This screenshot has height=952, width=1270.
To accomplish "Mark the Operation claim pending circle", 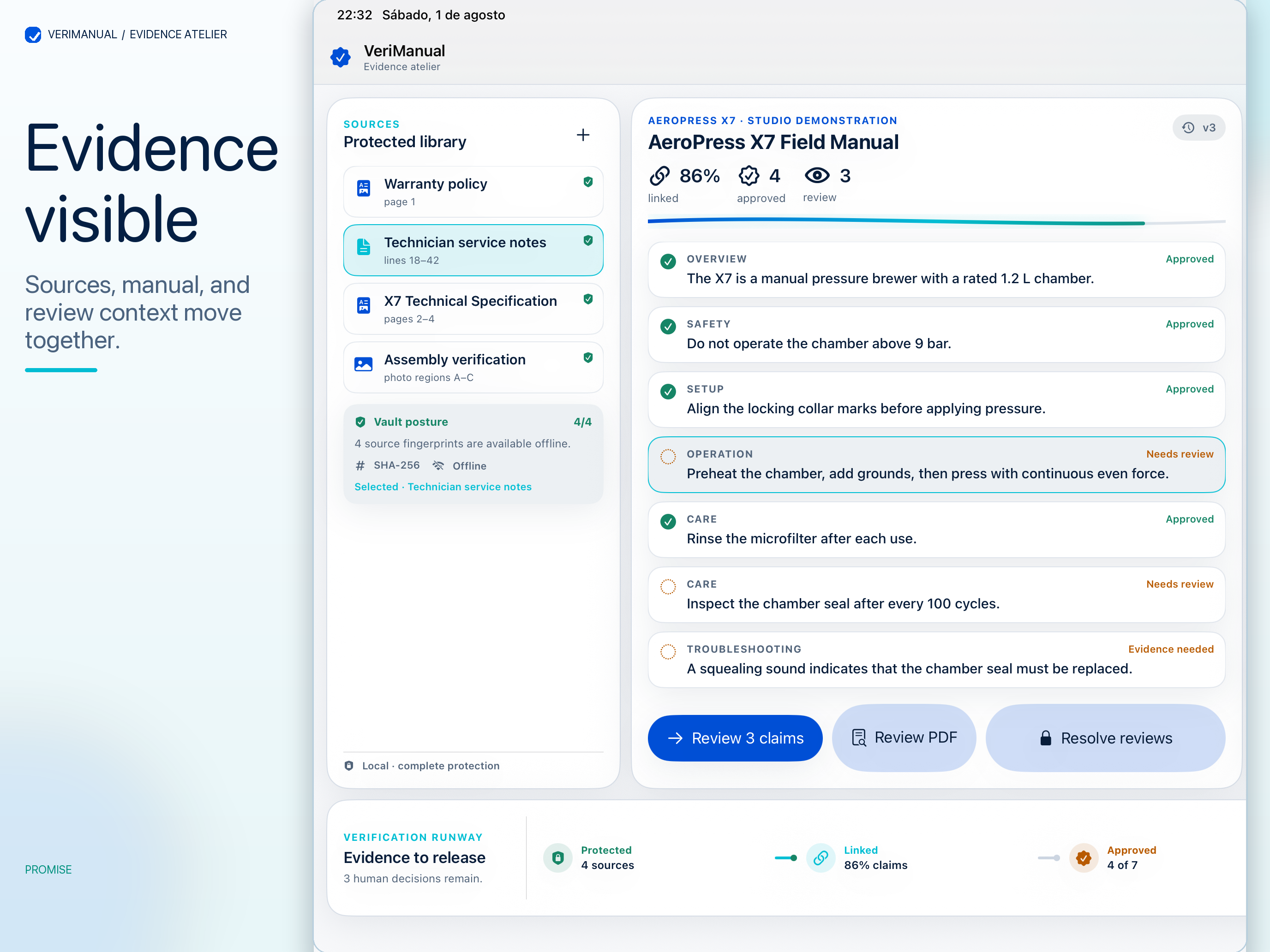I will click(668, 457).
